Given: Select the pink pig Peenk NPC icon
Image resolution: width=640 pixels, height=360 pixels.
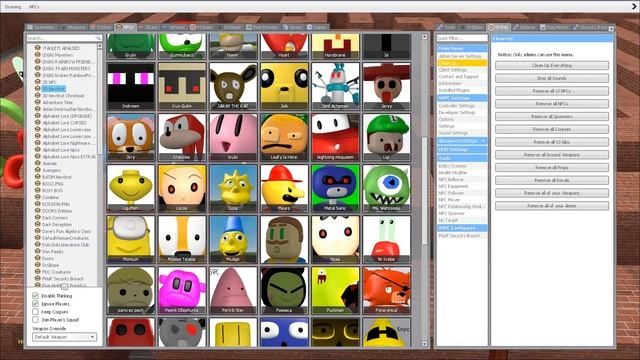Looking at the screenshot, I should point(182,290).
